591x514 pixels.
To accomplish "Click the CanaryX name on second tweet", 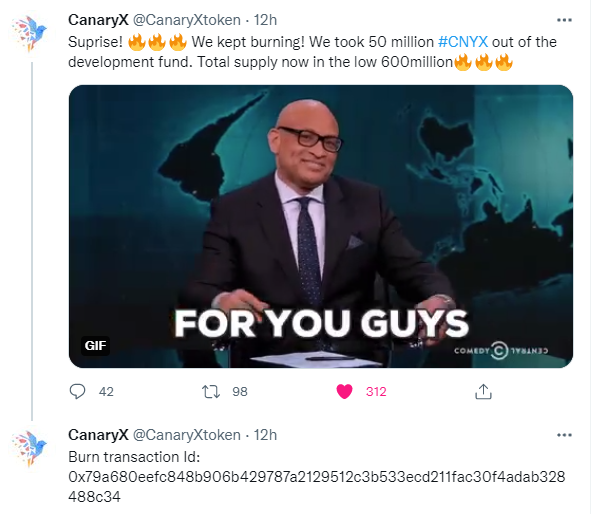I will point(98,435).
